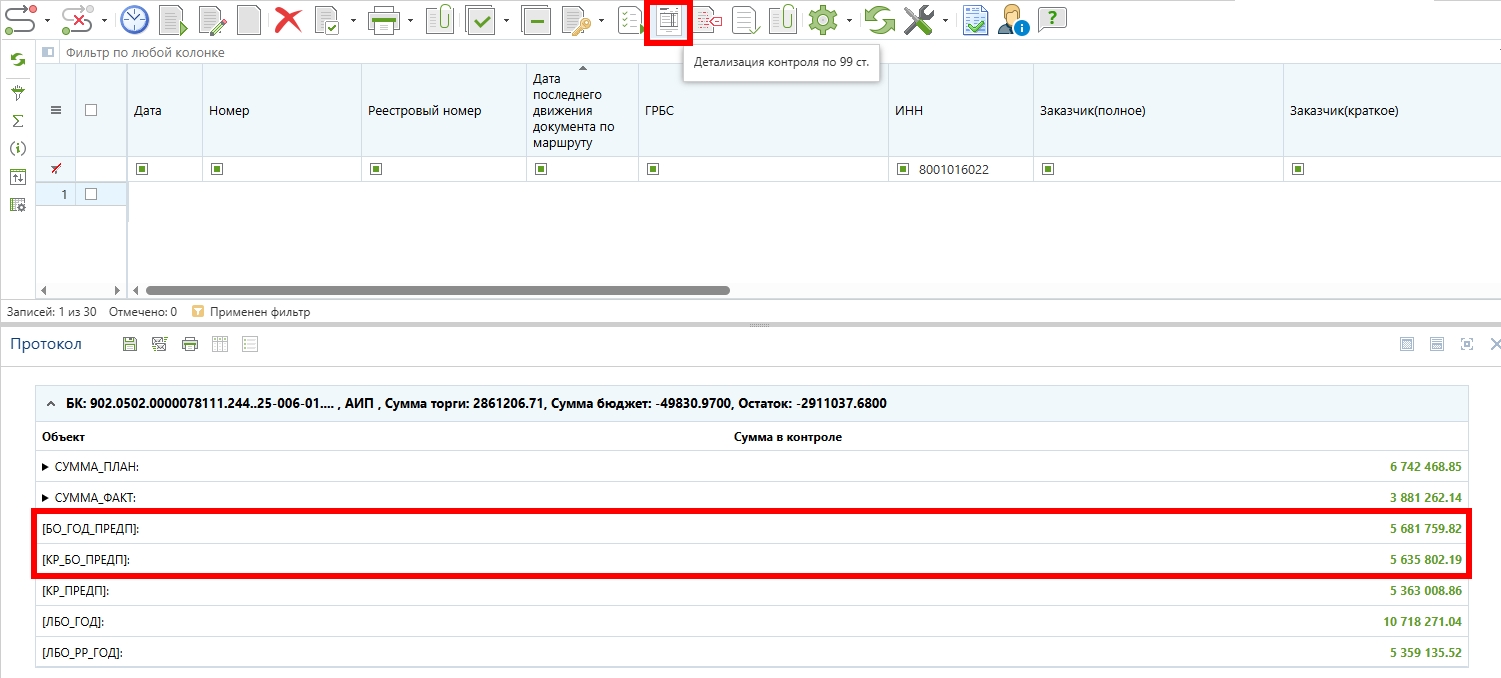Click the funnel filter icon in left sidebar
The height and width of the screenshot is (678, 1501).
pyautogui.click(x=17, y=93)
